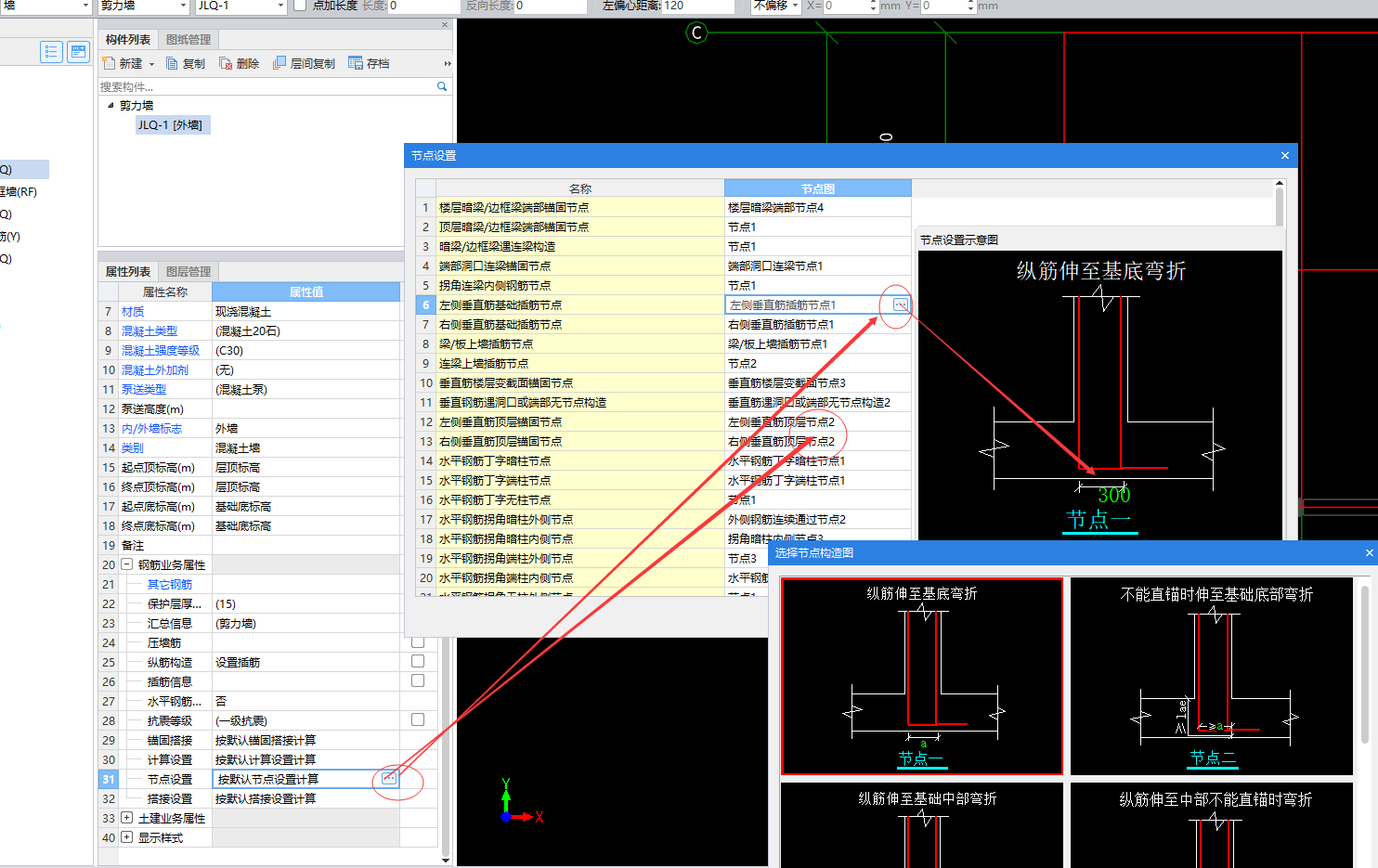Expand the toolbar overflow chevrons after 存档
The width and height of the screenshot is (1378, 868).
[447, 63]
